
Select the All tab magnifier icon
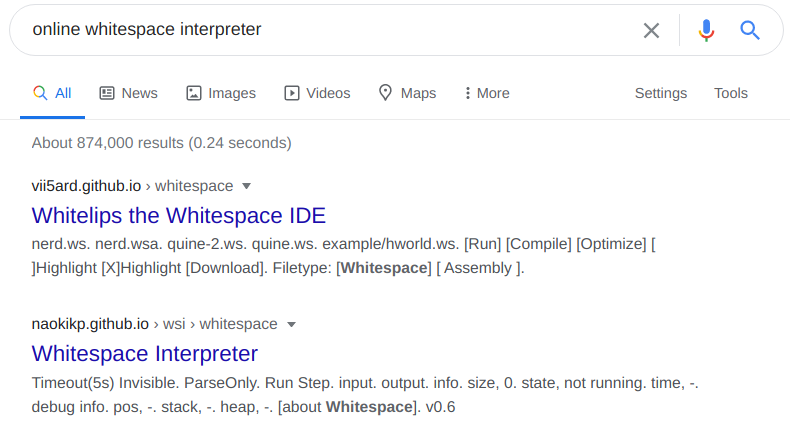[40, 93]
